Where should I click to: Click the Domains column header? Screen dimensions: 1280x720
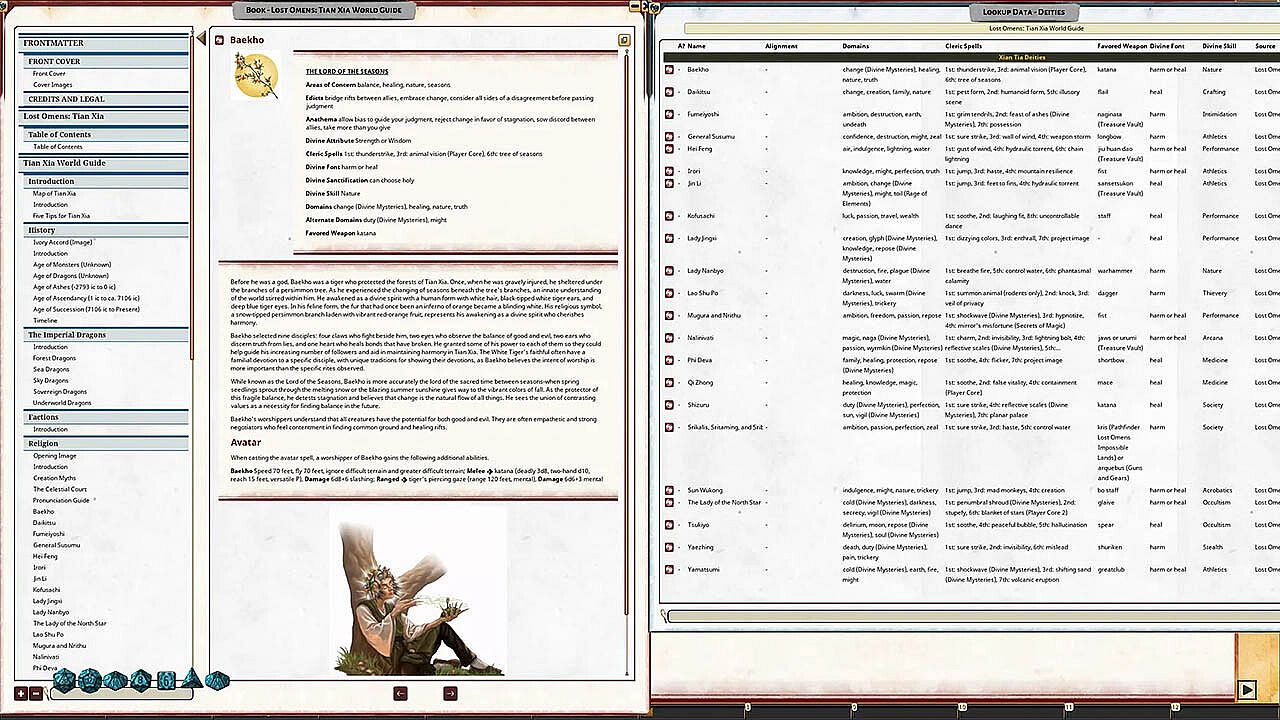(x=856, y=46)
